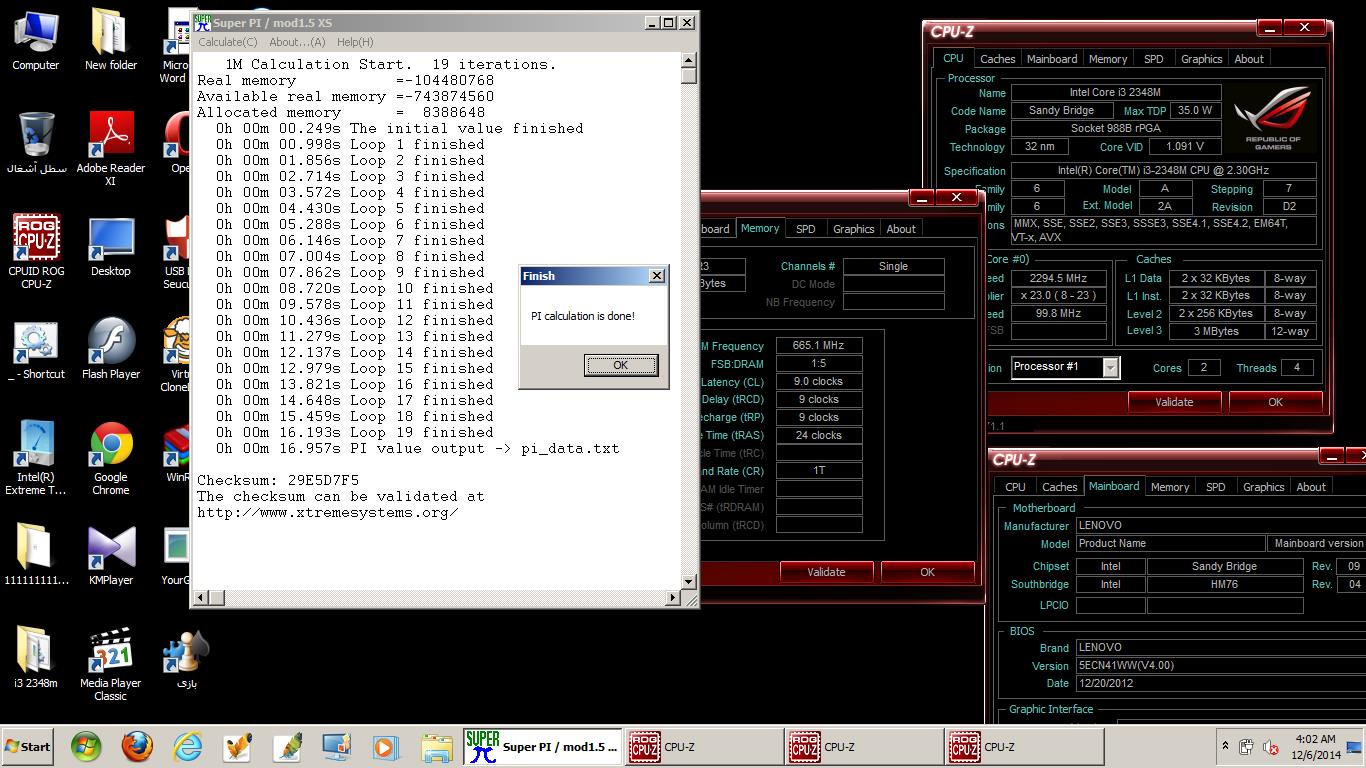Click the BIOS version 5ECN41WW(V4.00) field
The height and width of the screenshot is (768, 1366).
tap(1220, 665)
